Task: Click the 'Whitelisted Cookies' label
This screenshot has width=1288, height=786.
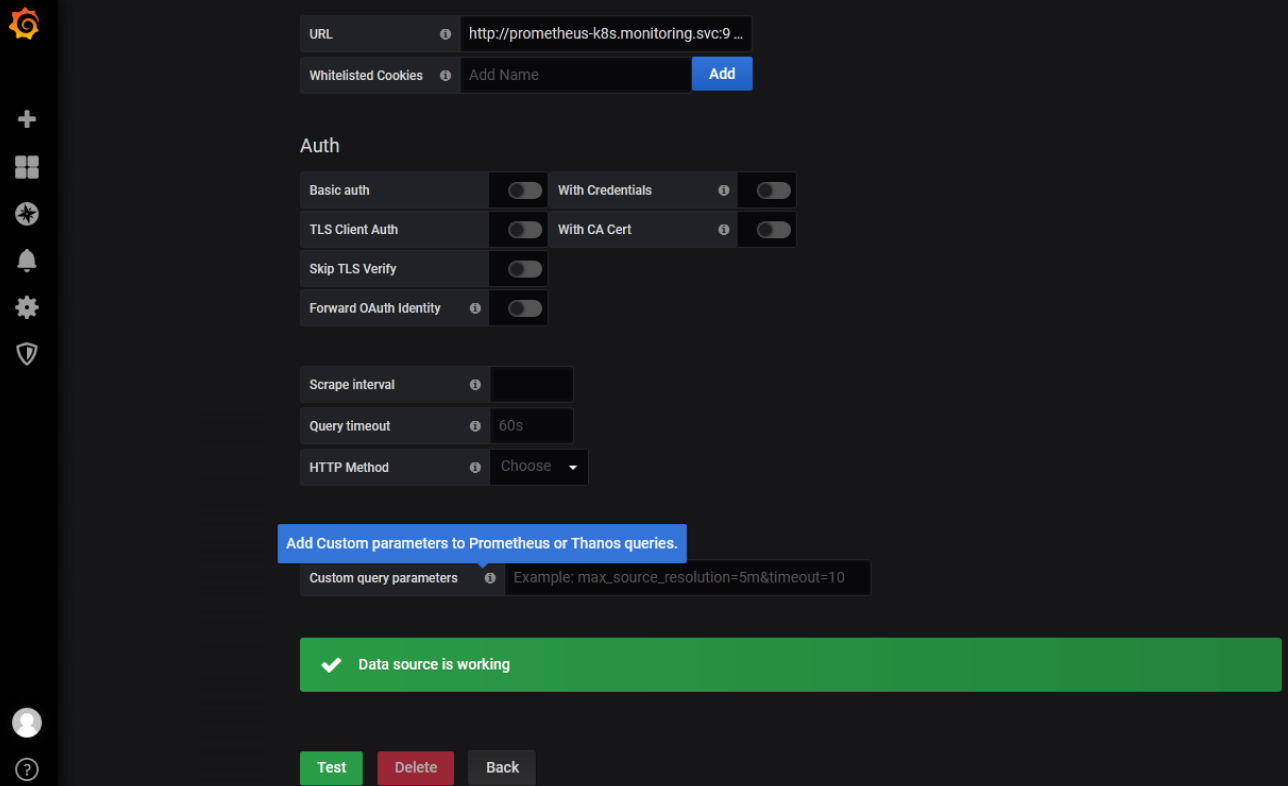Action: (366, 75)
